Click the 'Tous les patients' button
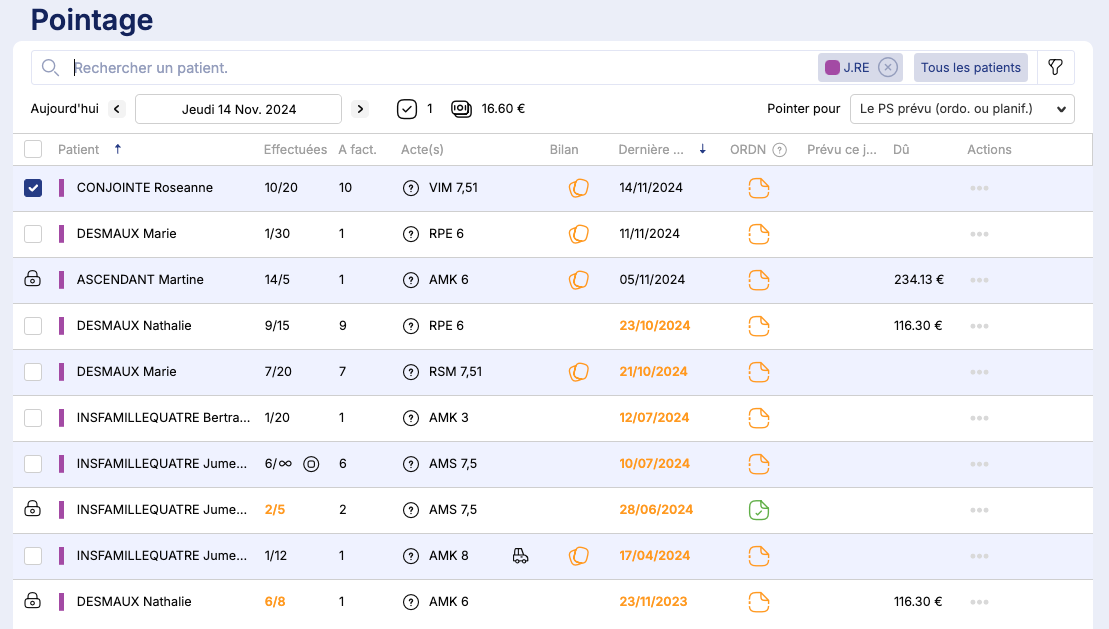This screenshot has height=629, width=1109. (970, 67)
